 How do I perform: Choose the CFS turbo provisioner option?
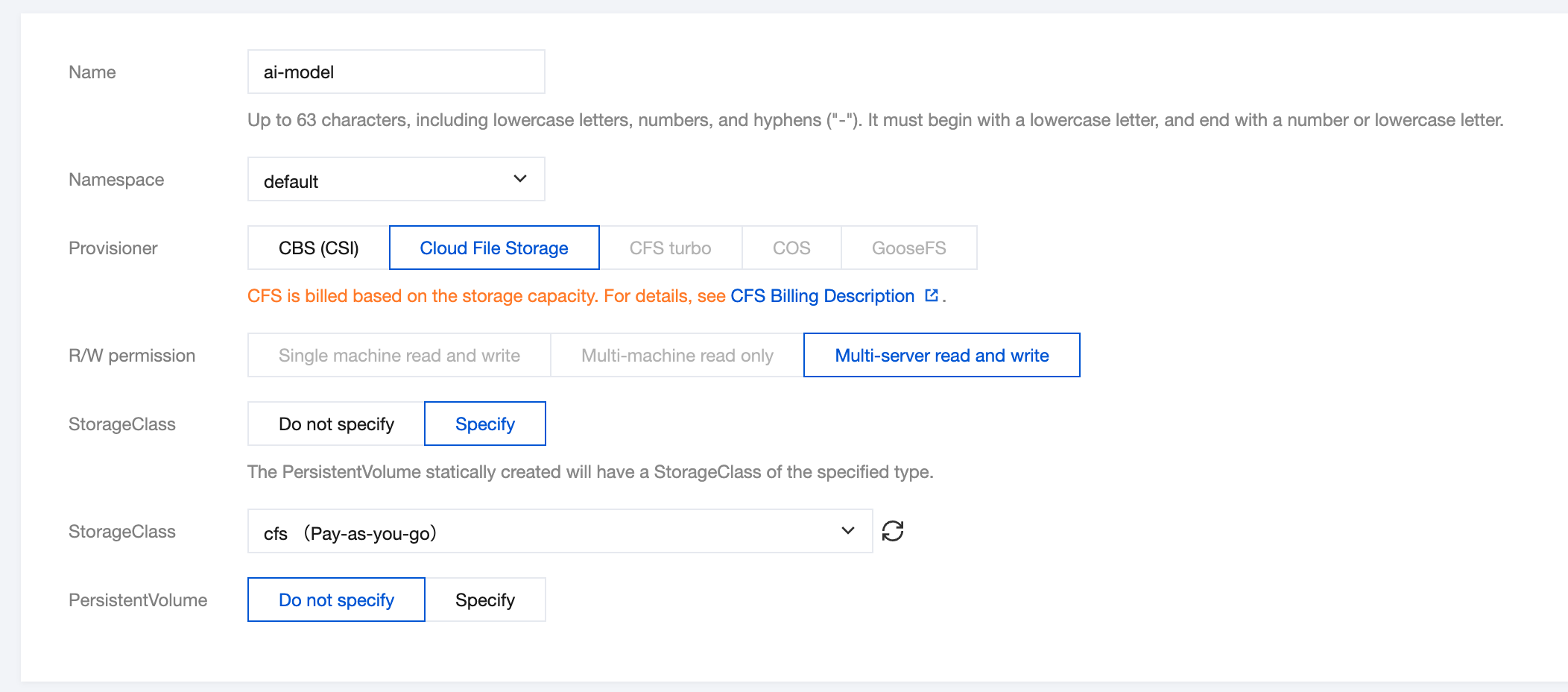[670, 248]
